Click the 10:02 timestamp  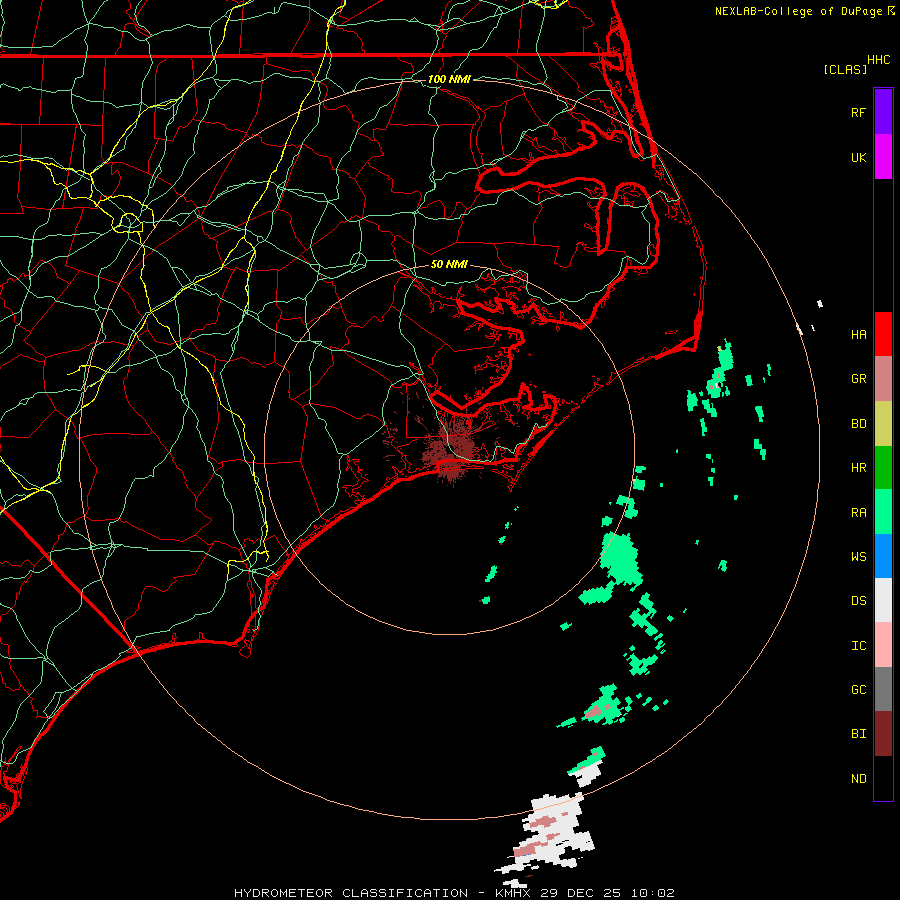[x=653, y=893]
